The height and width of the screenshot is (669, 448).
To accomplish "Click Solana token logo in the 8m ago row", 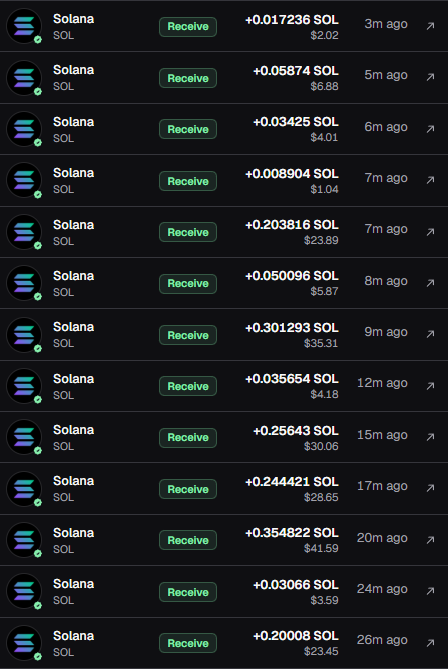I will point(24,283).
